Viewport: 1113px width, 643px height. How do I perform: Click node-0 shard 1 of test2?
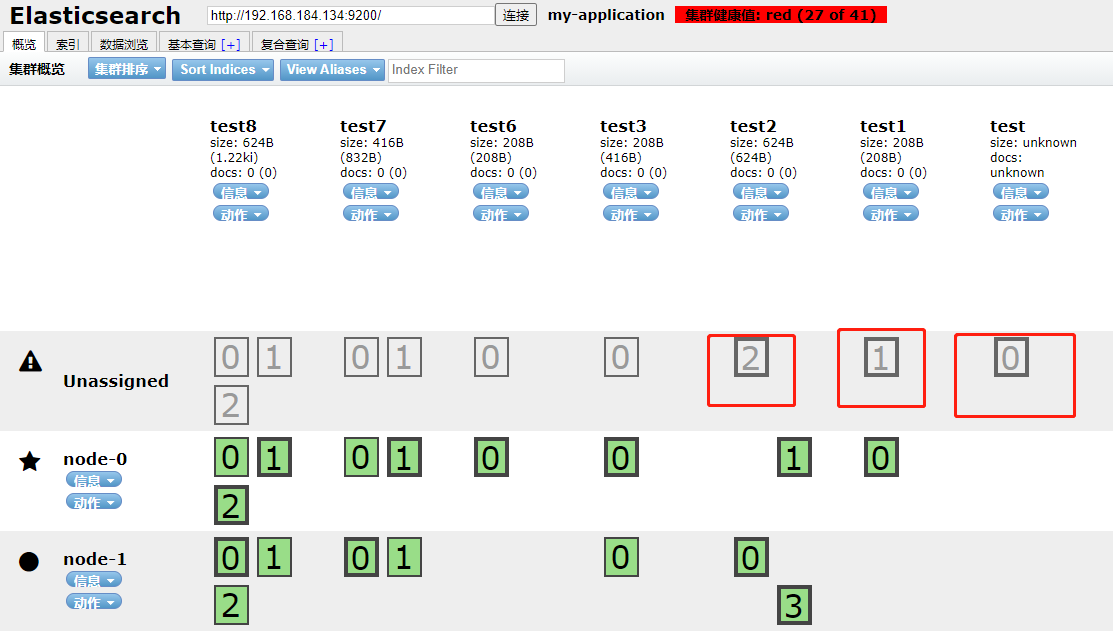[x=794, y=457]
